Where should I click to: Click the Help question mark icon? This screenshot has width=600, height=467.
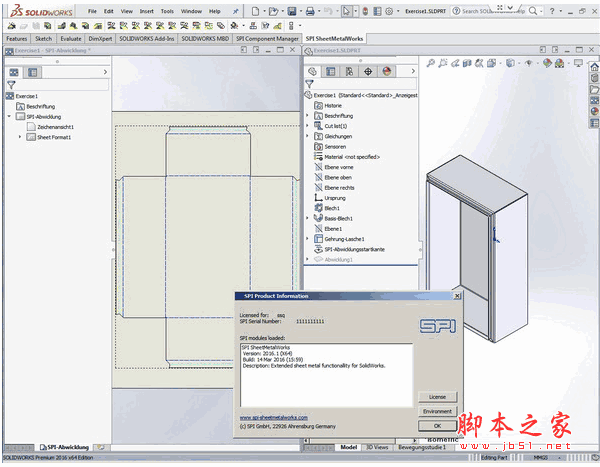[552, 11]
